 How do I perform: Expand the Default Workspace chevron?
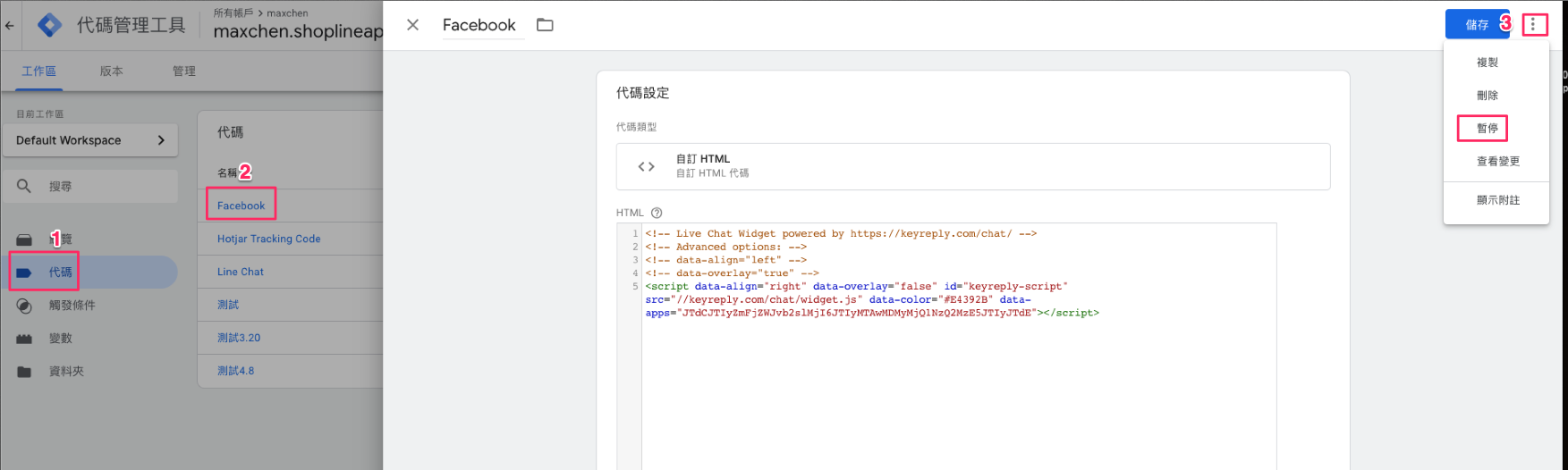[161, 140]
